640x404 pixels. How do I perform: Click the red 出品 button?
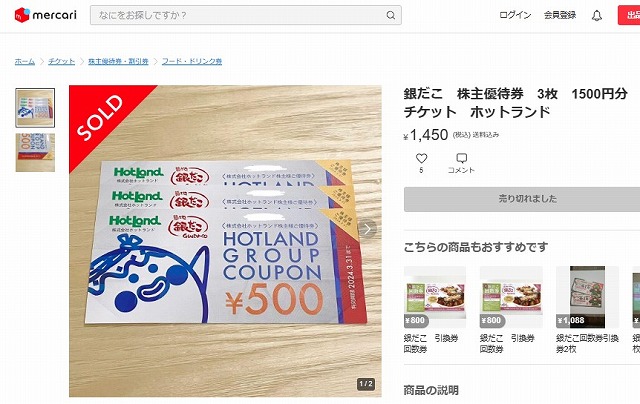click(x=629, y=15)
